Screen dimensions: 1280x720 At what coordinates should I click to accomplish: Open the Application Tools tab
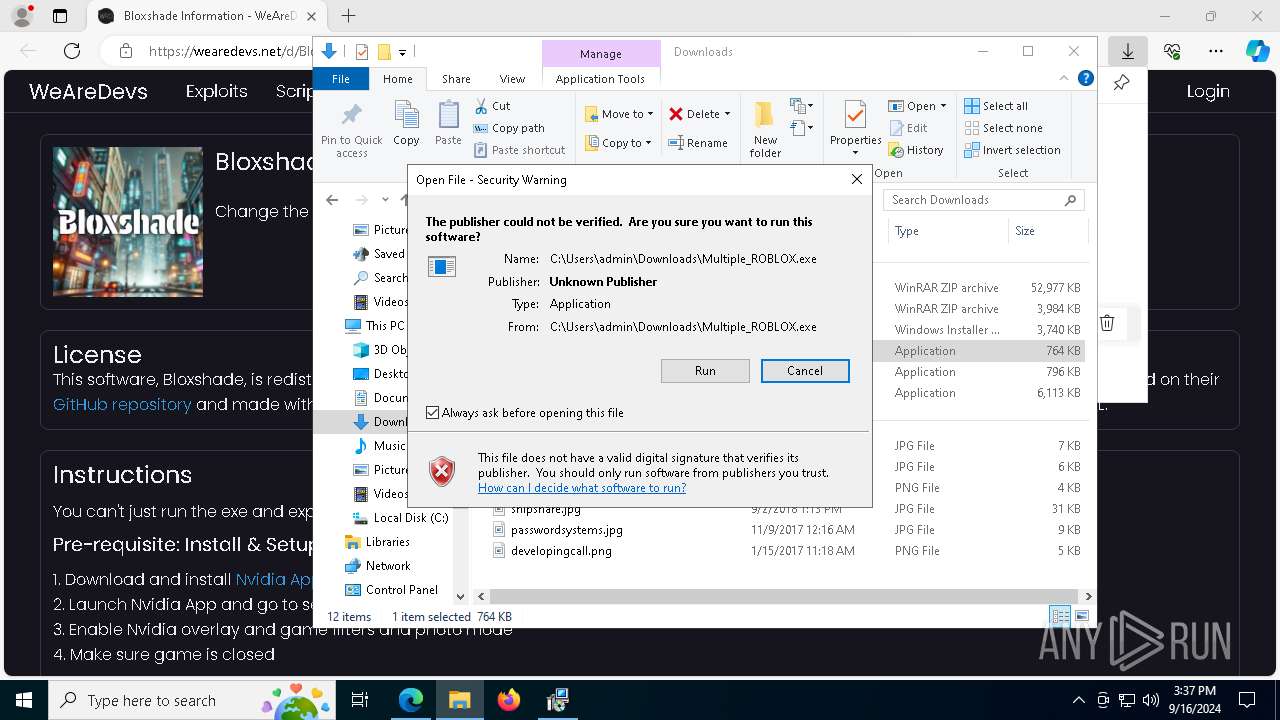(600, 79)
